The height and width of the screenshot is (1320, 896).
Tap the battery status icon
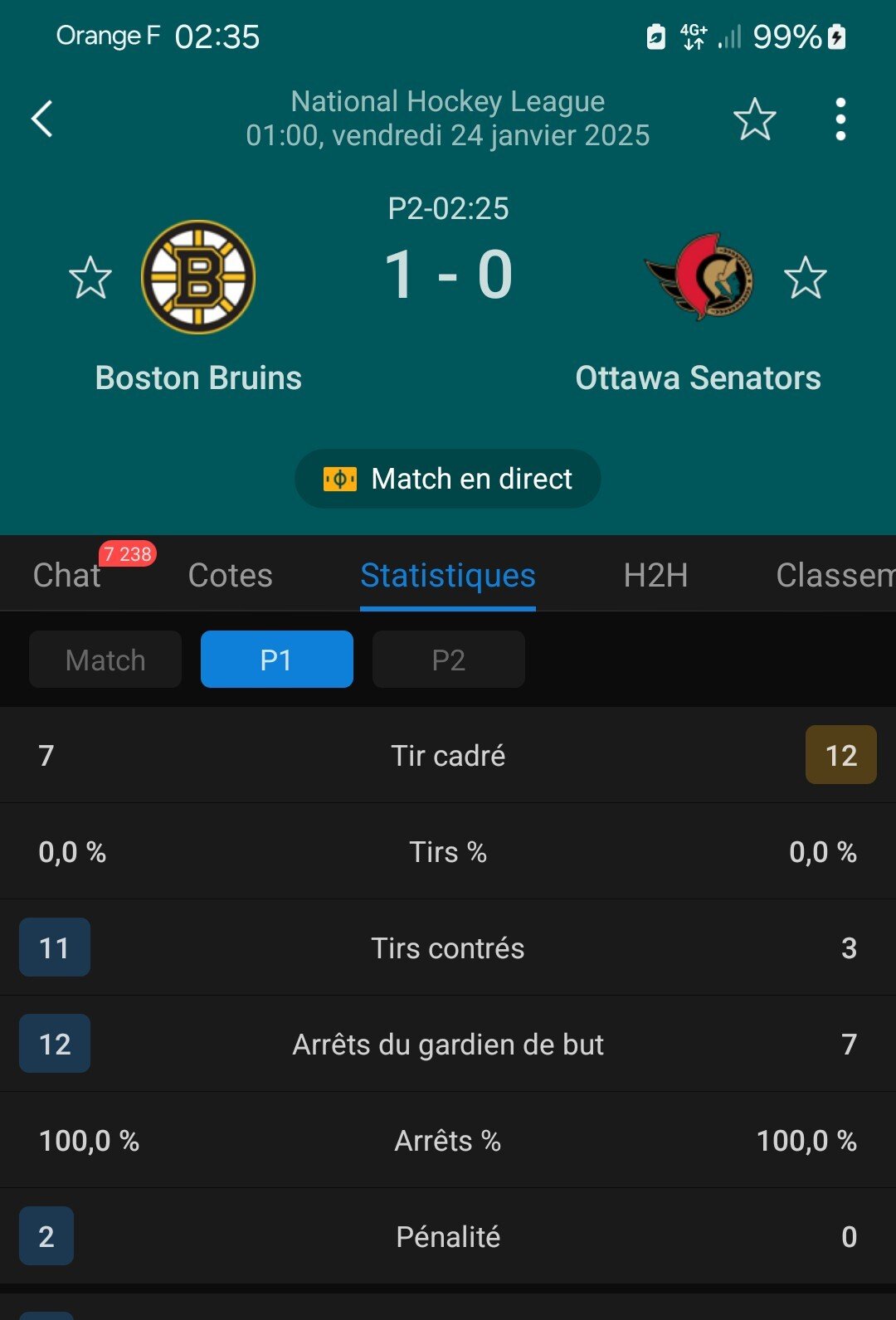coord(837,37)
